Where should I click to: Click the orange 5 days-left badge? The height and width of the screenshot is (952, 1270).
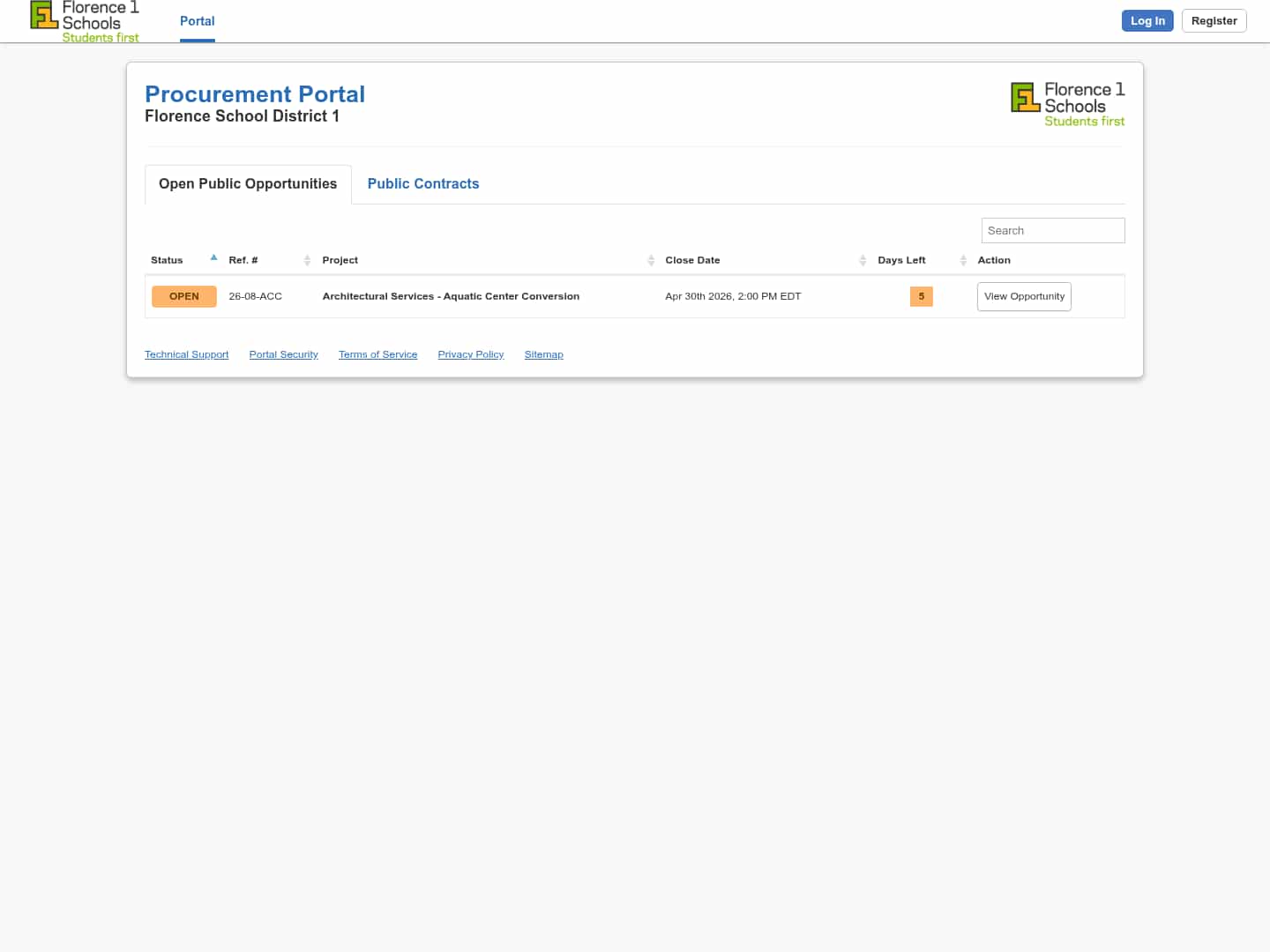click(921, 296)
